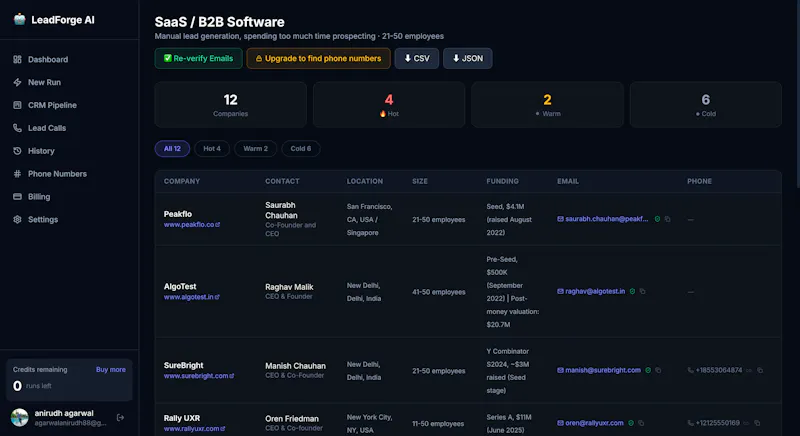Click the Re-verify Emails button
The image size is (800, 436).
click(198, 58)
